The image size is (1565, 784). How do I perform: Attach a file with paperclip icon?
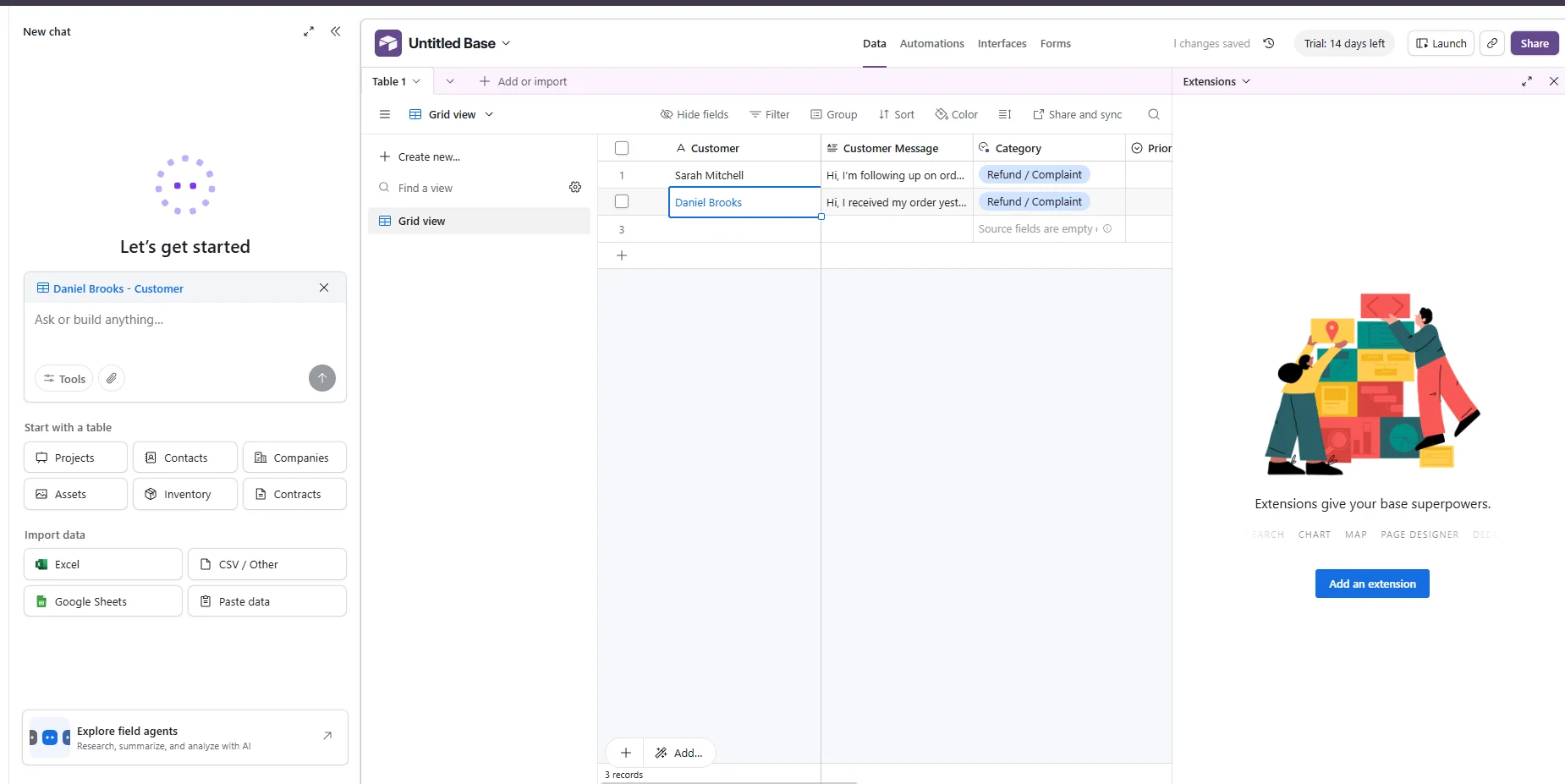[x=112, y=378]
